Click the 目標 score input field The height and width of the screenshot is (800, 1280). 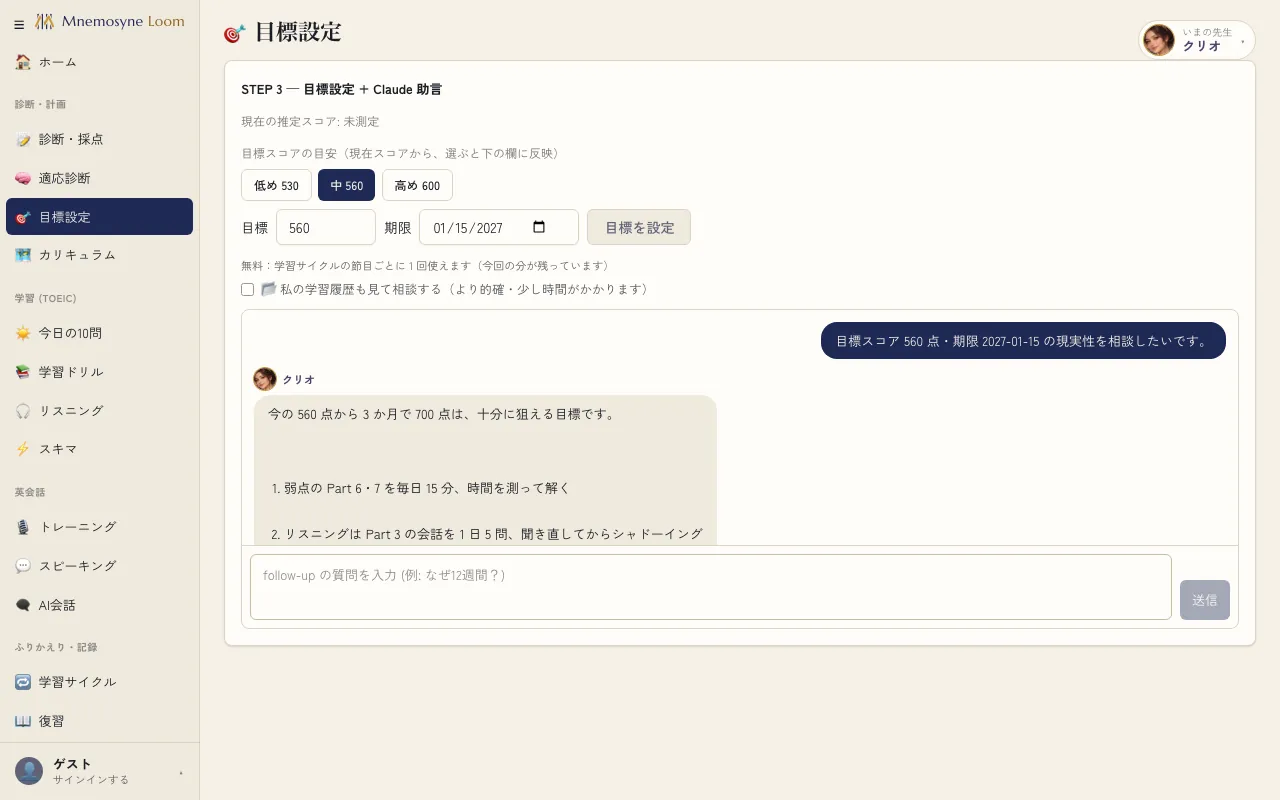click(326, 227)
